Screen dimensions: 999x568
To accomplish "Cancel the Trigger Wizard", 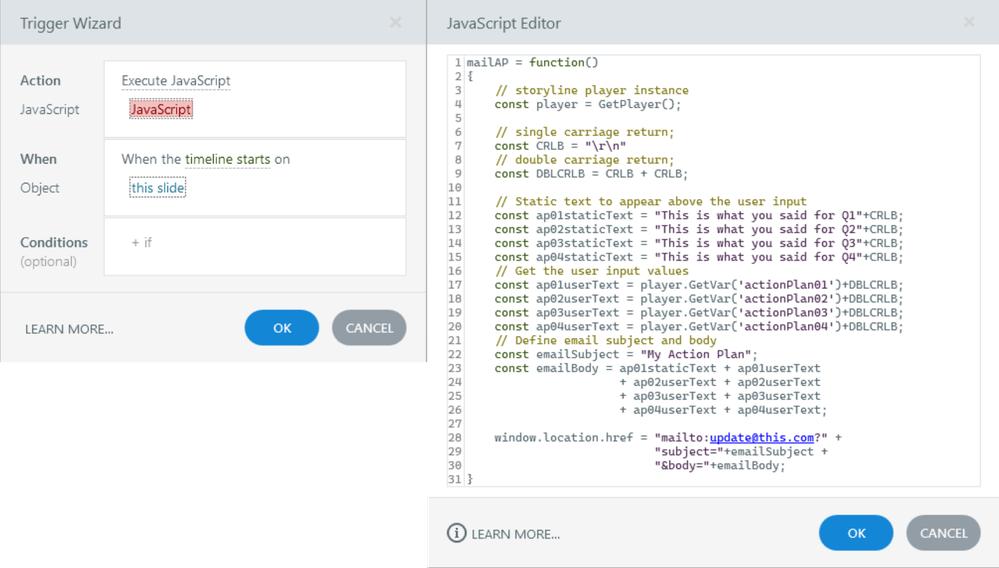I will click(369, 328).
